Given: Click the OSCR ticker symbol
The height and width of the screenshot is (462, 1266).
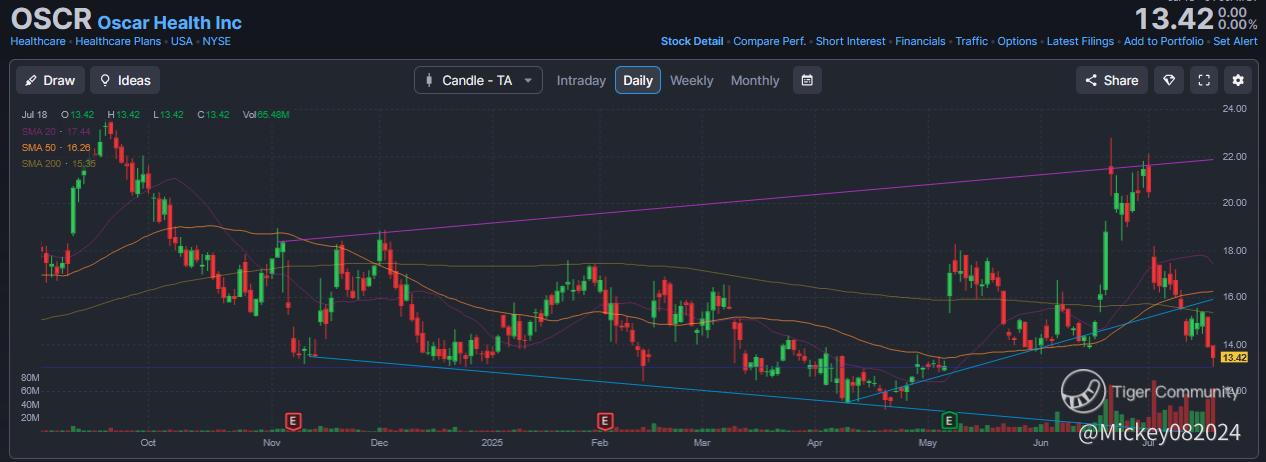Looking at the screenshot, I should pos(50,19).
